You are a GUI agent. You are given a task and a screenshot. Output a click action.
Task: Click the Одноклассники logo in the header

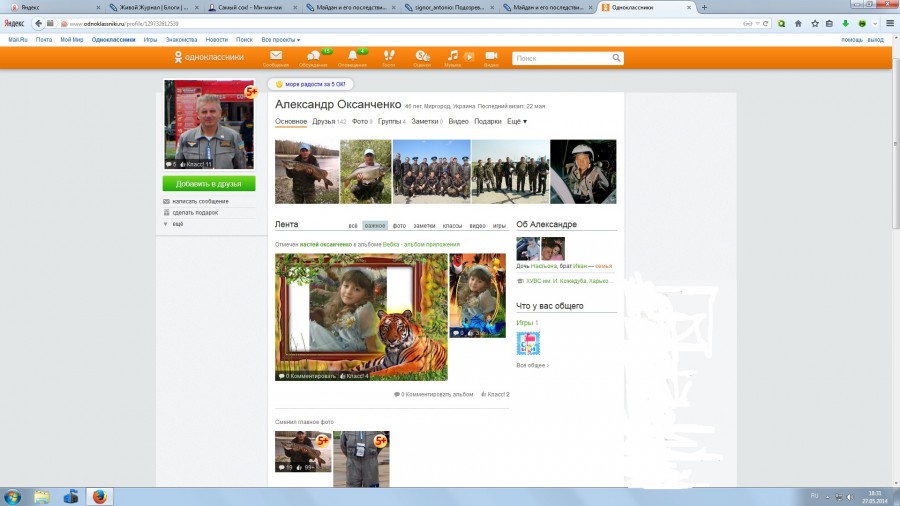[208, 58]
